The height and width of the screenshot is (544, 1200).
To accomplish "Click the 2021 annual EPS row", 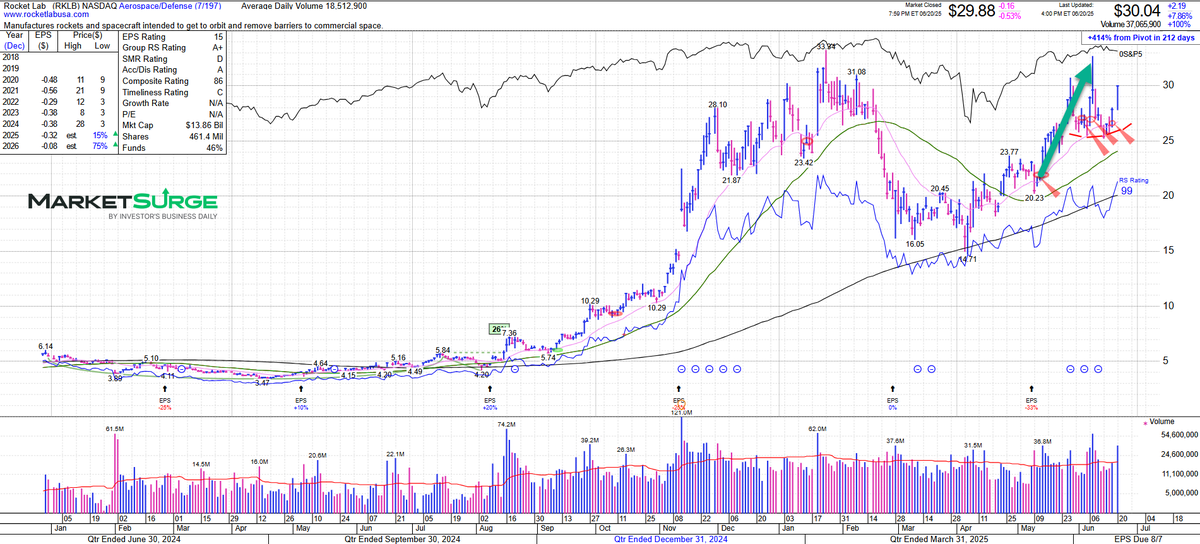I will tap(58, 92).
